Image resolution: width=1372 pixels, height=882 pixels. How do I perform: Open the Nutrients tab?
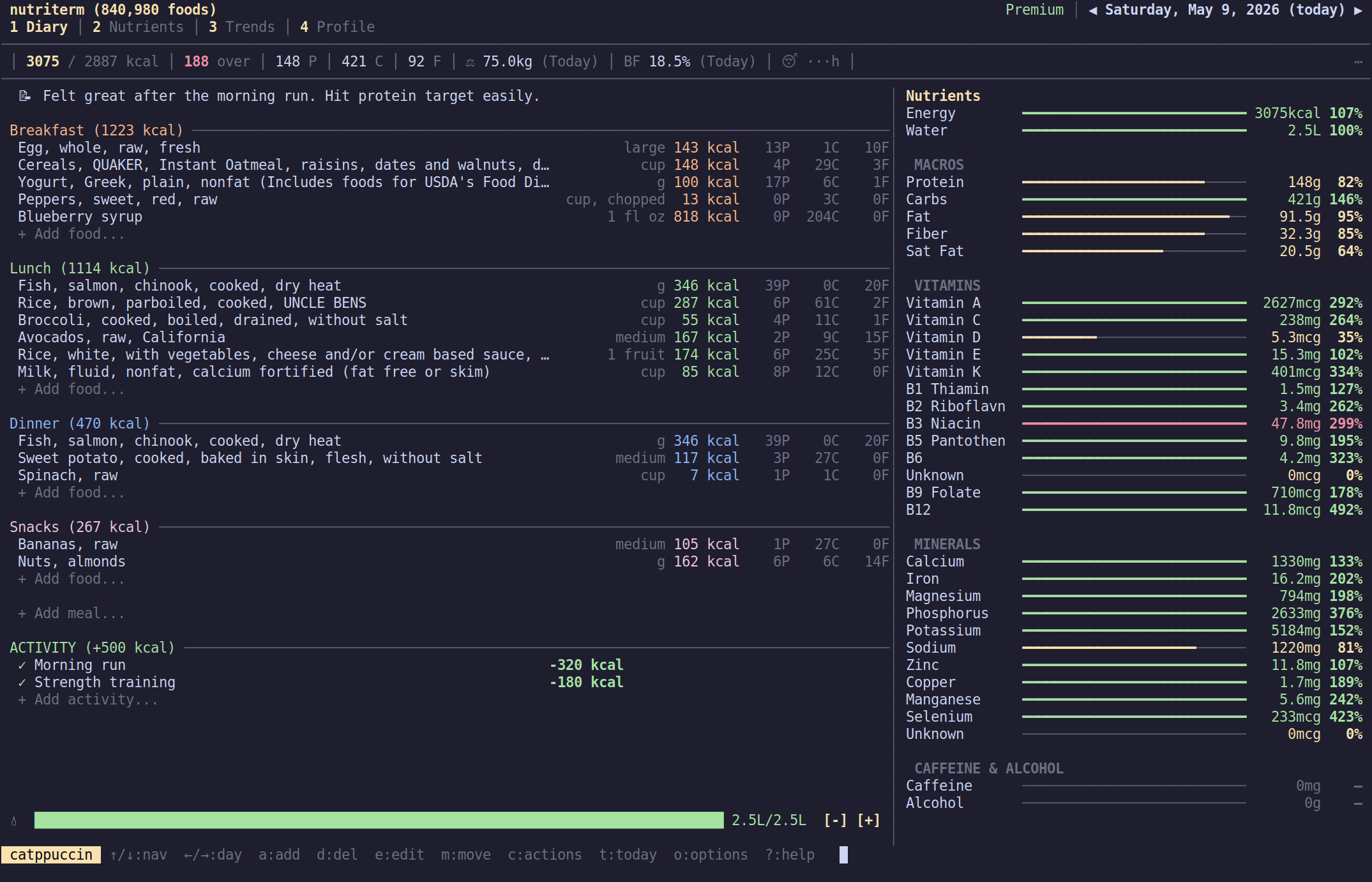point(137,27)
